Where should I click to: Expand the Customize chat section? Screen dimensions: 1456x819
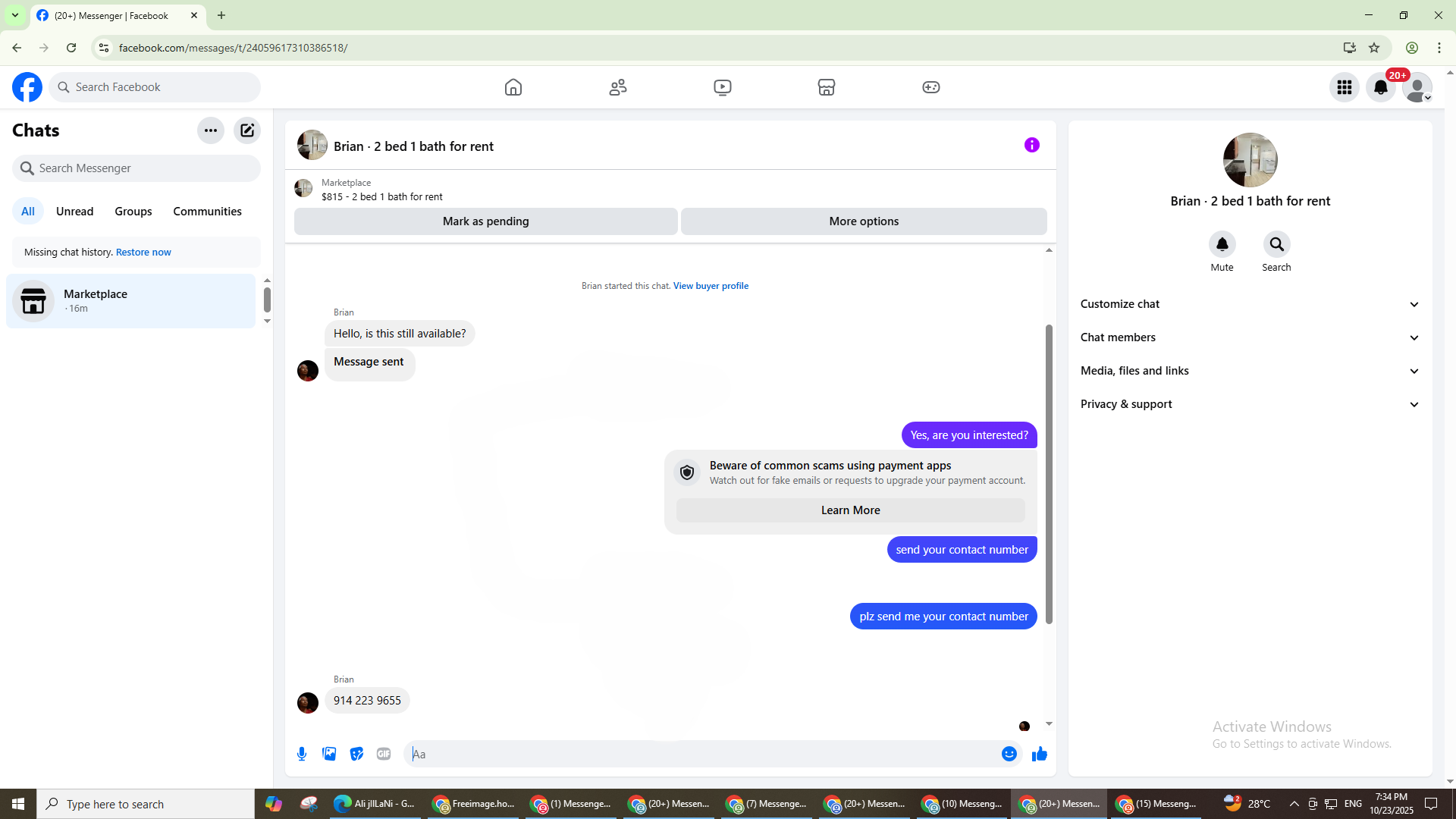tap(1250, 304)
